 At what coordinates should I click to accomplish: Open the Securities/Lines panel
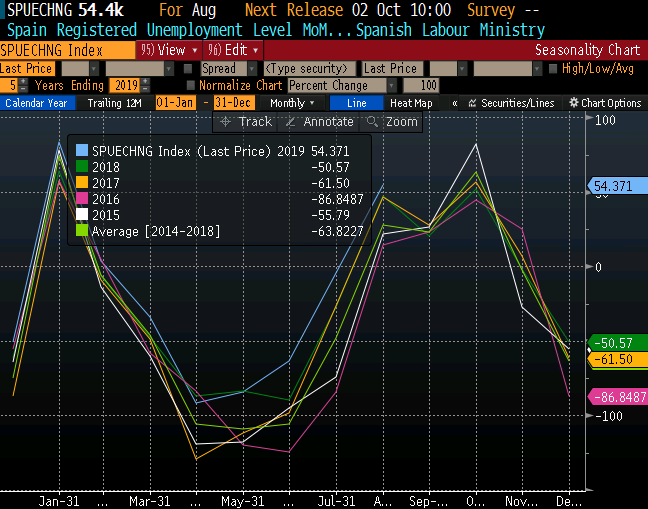[472, 103]
